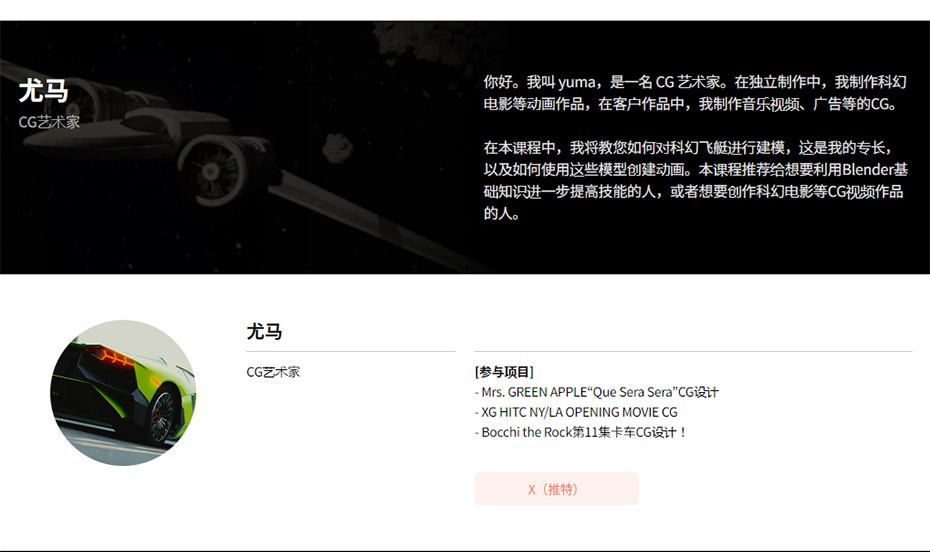The image size is (930, 552).
Task: Click the CG艺术家 label under the name heading
Action: tap(273, 372)
